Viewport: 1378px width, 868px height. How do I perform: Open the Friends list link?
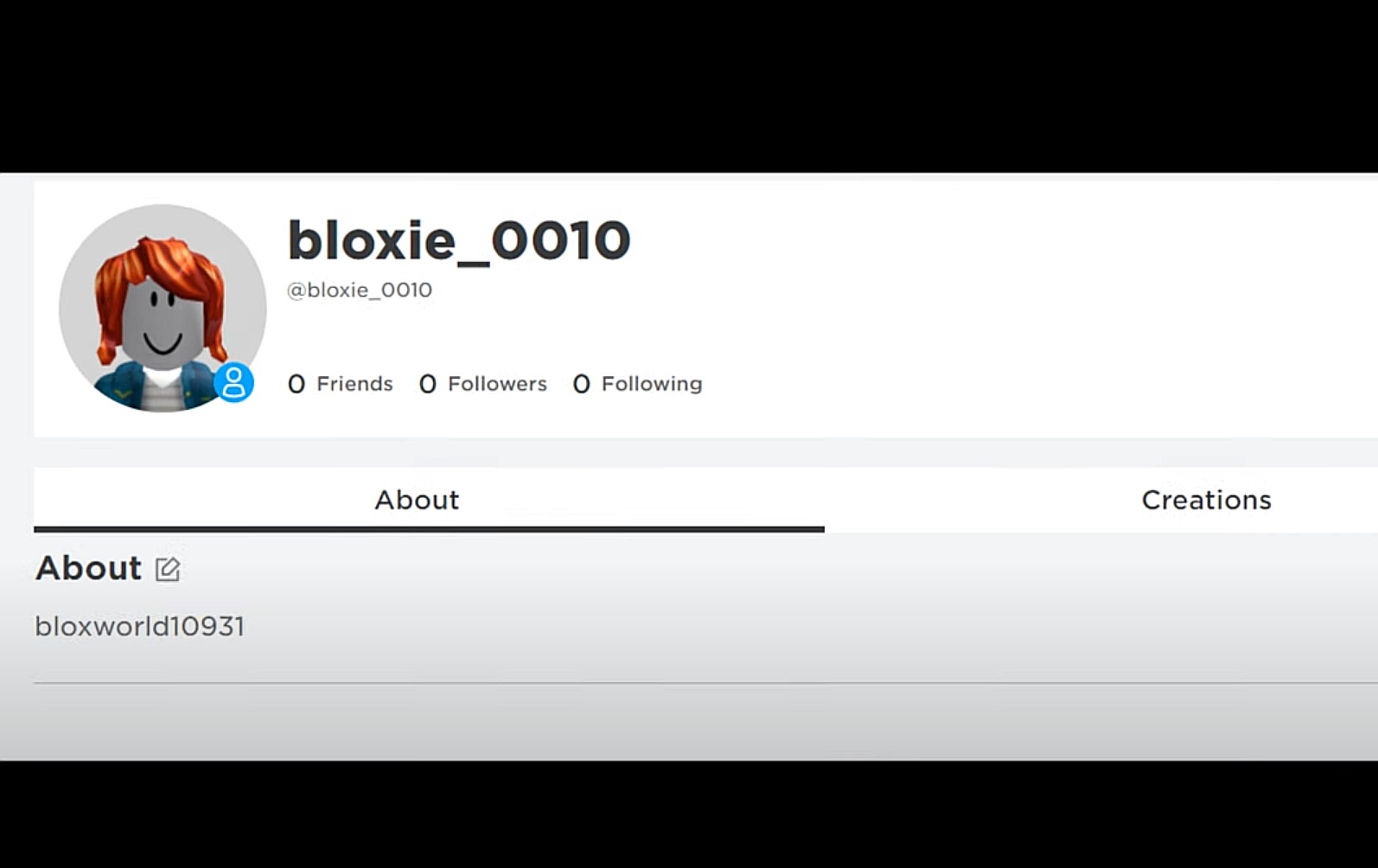point(354,384)
